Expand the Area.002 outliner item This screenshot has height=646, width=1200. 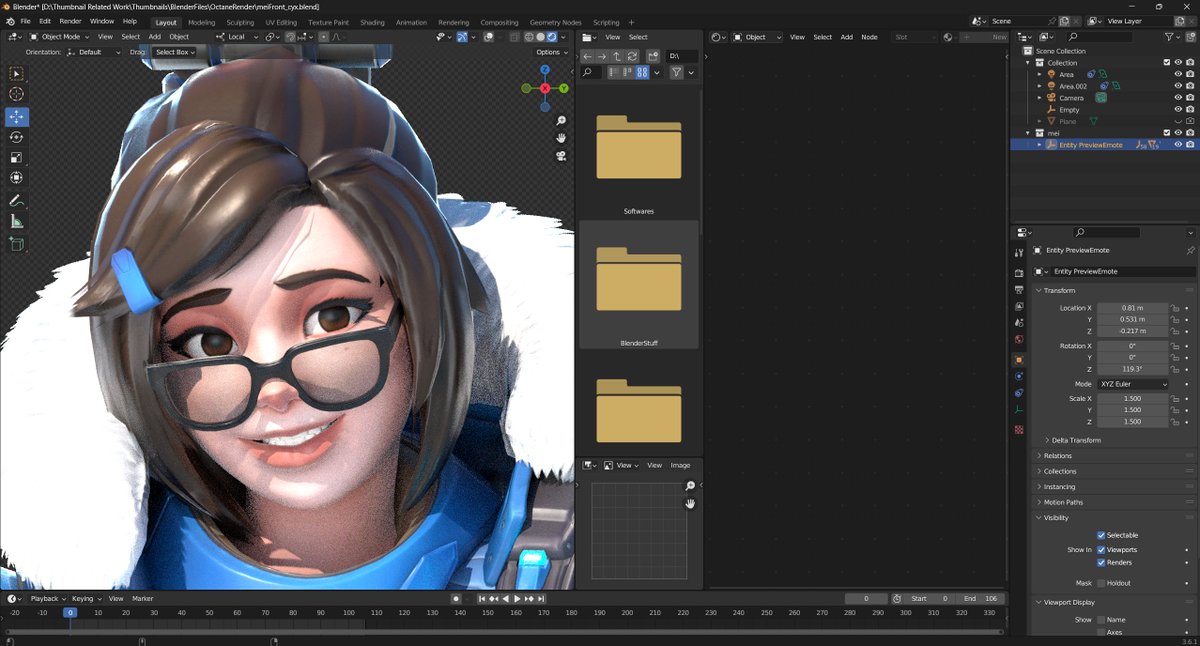pos(1039,86)
